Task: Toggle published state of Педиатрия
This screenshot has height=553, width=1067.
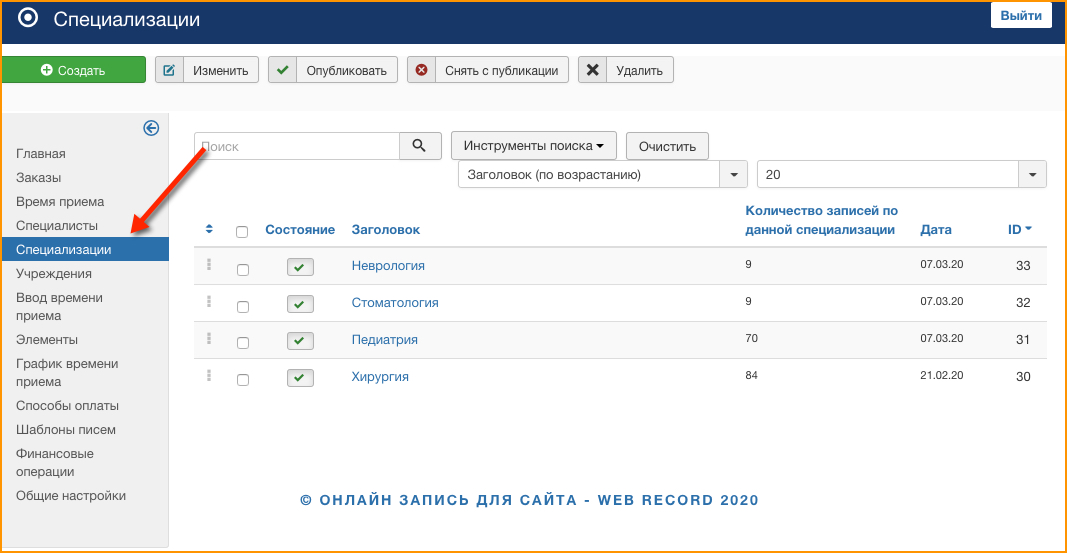Action: coord(300,341)
